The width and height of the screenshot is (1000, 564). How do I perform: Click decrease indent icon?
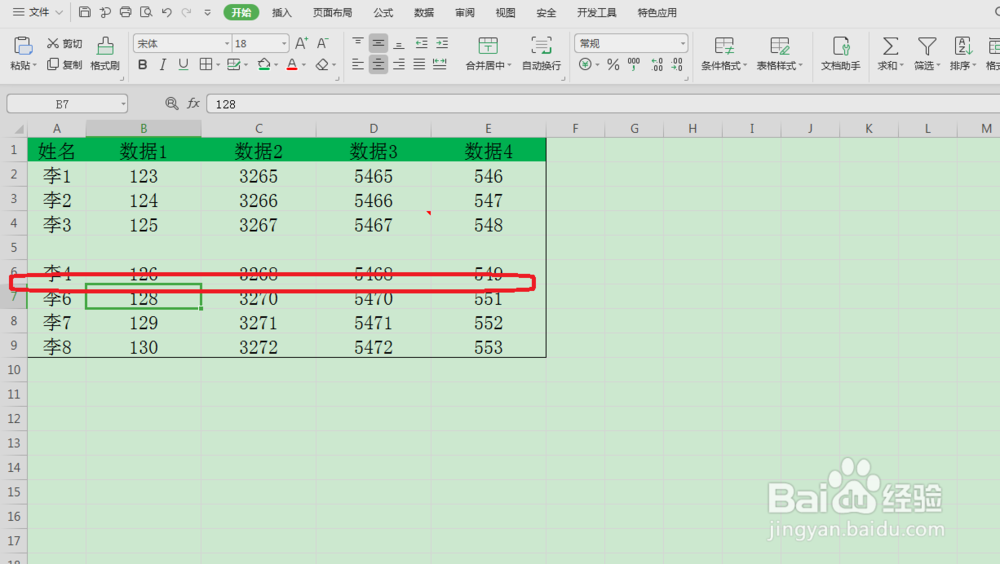[x=421, y=43]
